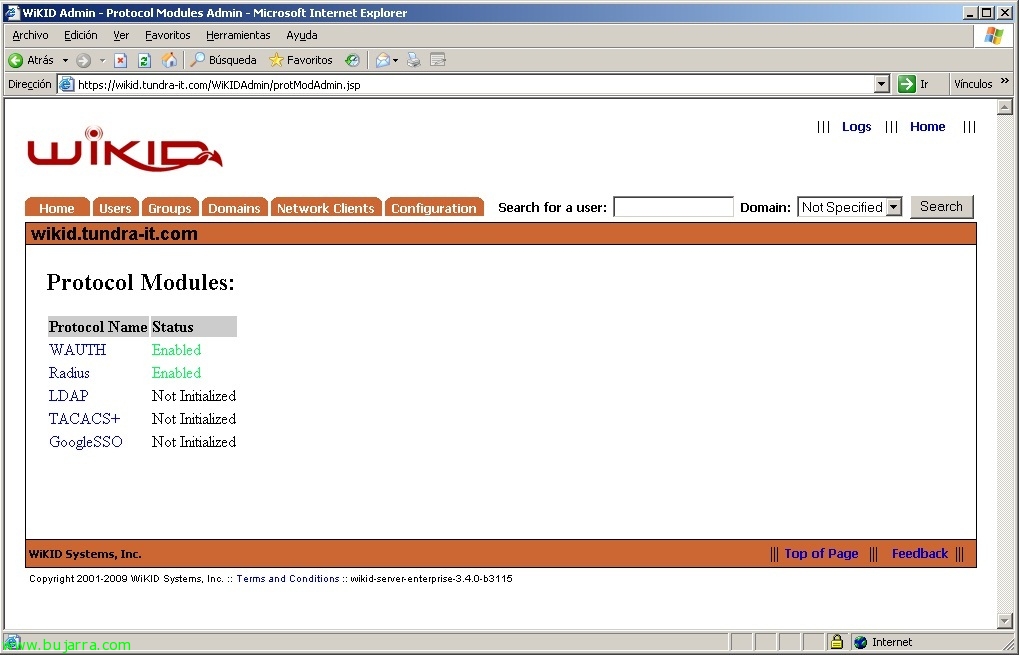The height and width of the screenshot is (655, 1019).
Task: Switch to the Configuration tab
Action: point(433,207)
